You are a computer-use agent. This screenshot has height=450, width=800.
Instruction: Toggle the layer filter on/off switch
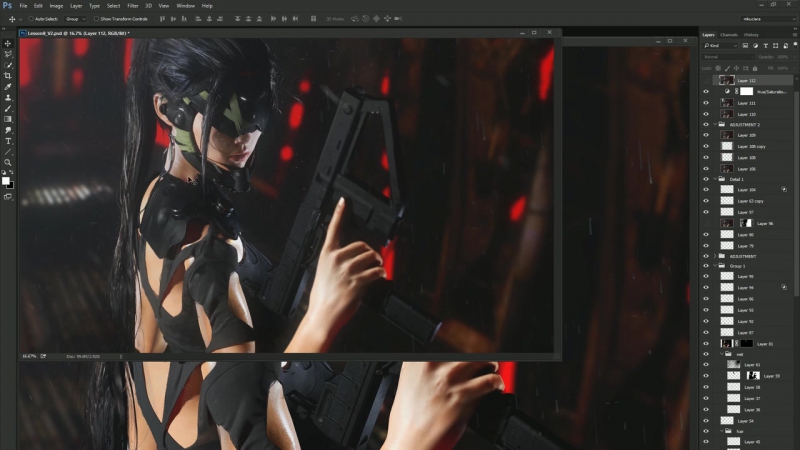[x=795, y=45]
